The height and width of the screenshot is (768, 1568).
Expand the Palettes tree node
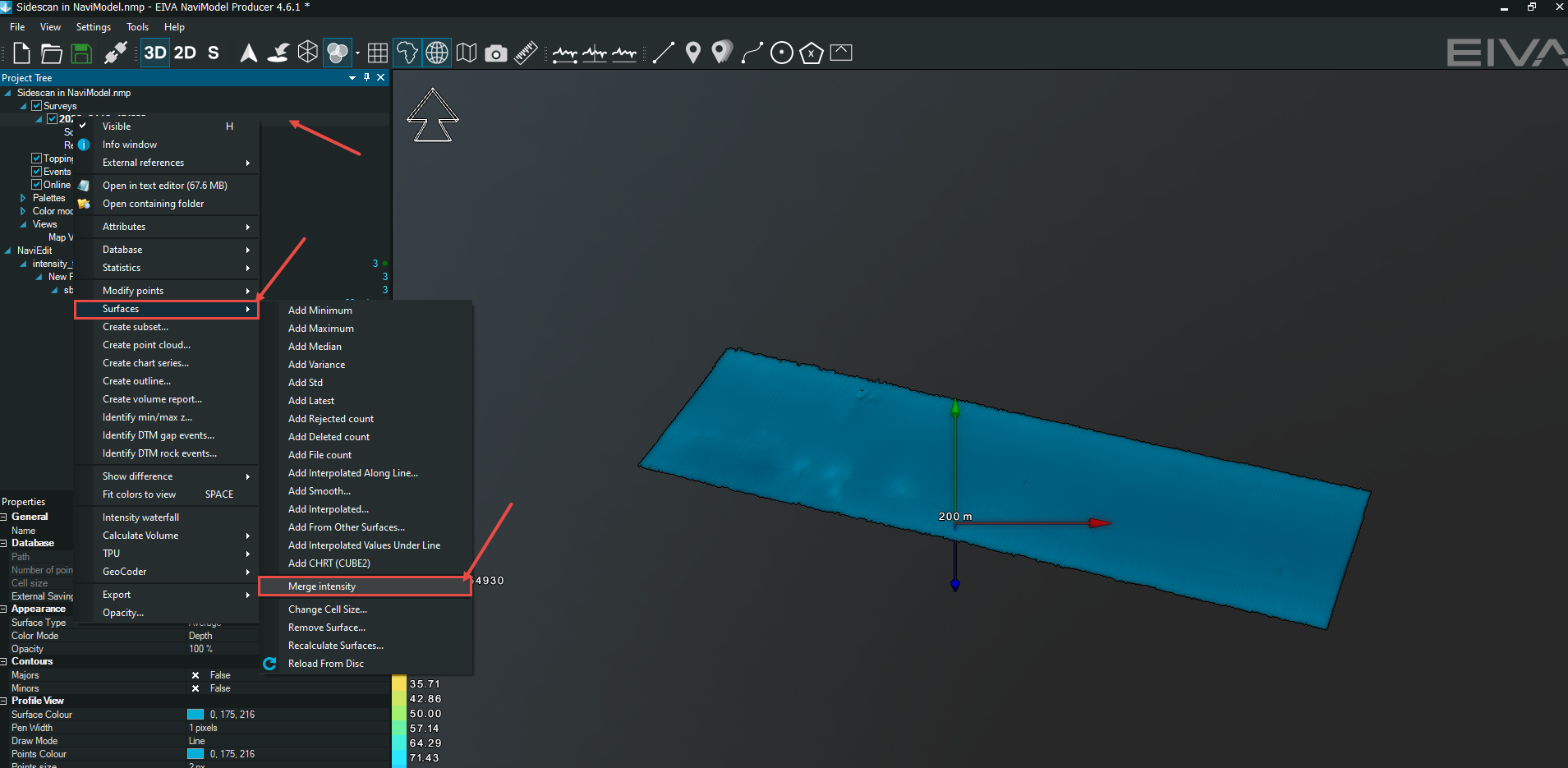pyautogui.click(x=23, y=198)
